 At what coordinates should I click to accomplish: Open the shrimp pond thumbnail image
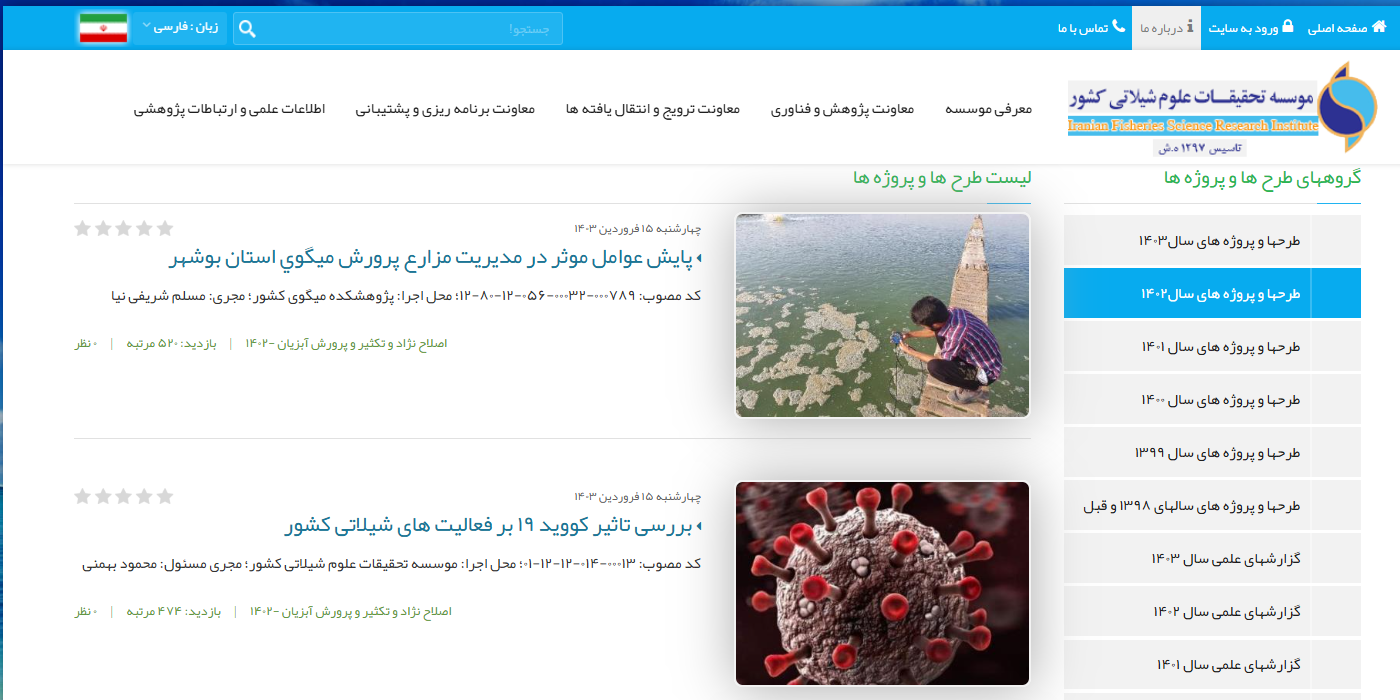pyautogui.click(x=882, y=315)
